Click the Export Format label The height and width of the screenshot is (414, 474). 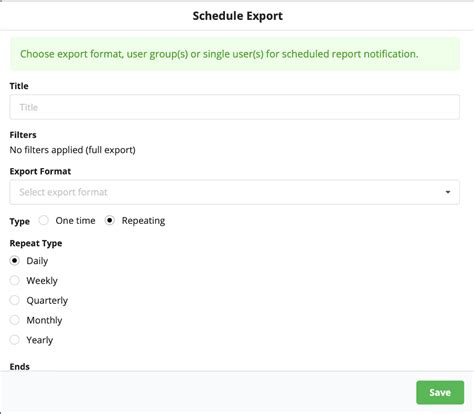[x=40, y=171]
